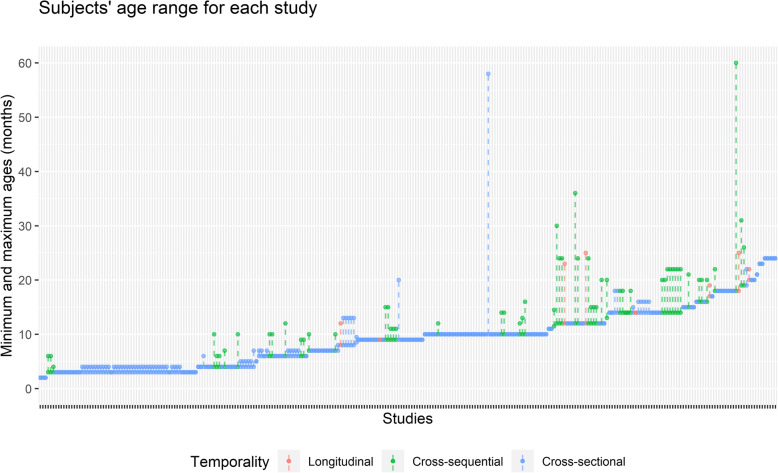Click the red Longitudinal legend marker
Image resolution: width=778 pixels, height=473 pixels.
[290, 461]
